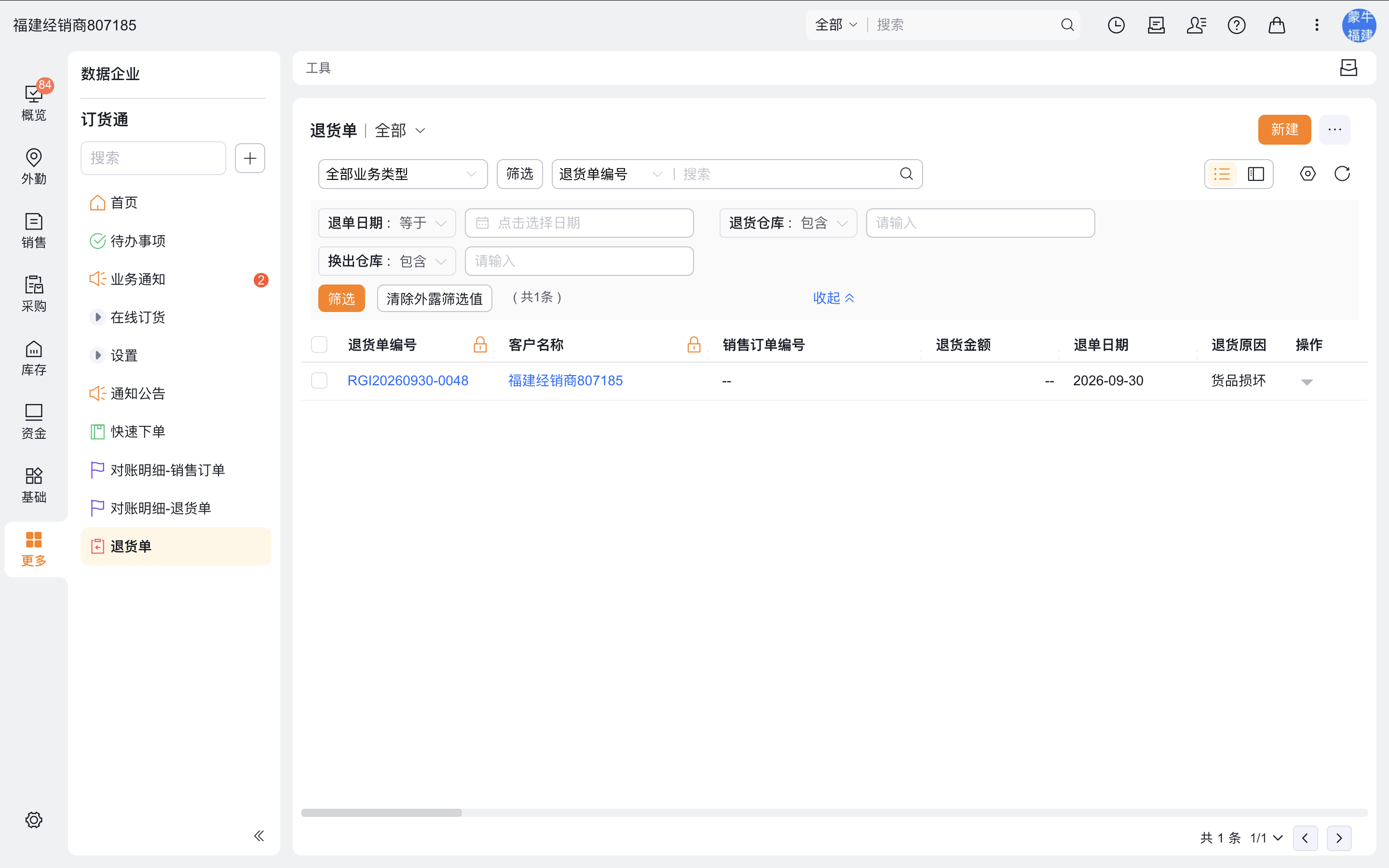The width and height of the screenshot is (1389, 868).
Task: Open the 采购 purchasing module
Action: tap(34, 293)
